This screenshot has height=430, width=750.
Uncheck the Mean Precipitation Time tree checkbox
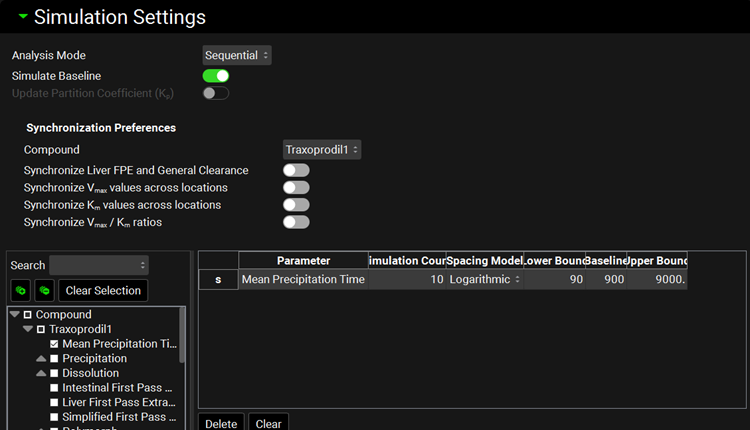pyautogui.click(x=54, y=344)
